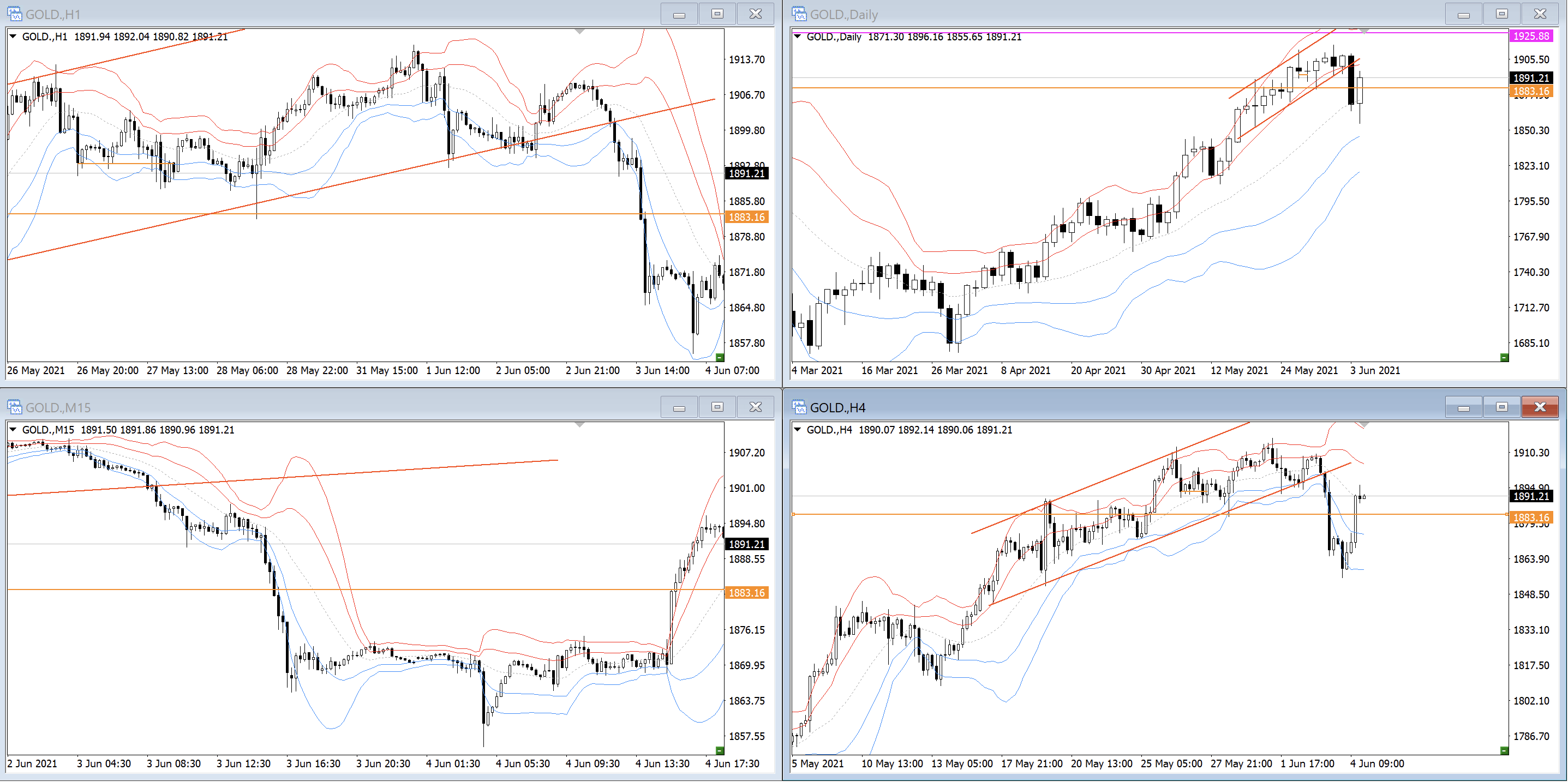
Task: Click green corner square in Daily chart
Action: (x=1504, y=357)
